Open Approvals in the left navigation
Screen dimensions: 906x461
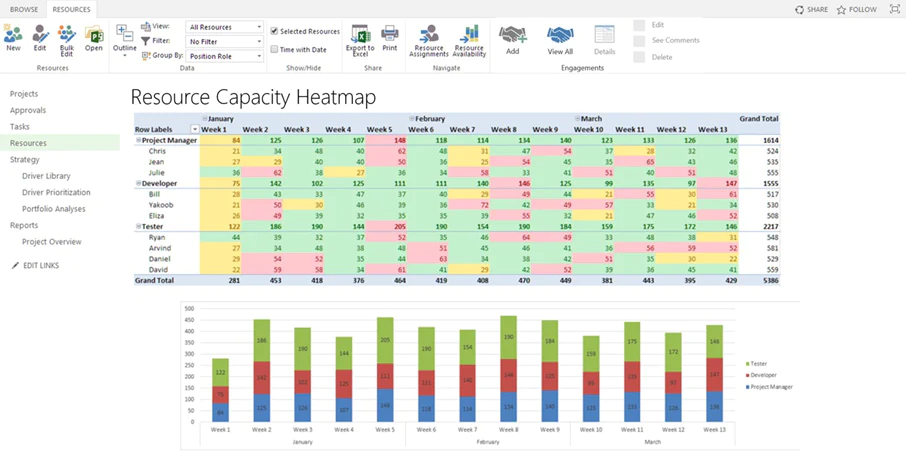coord(28,110)
